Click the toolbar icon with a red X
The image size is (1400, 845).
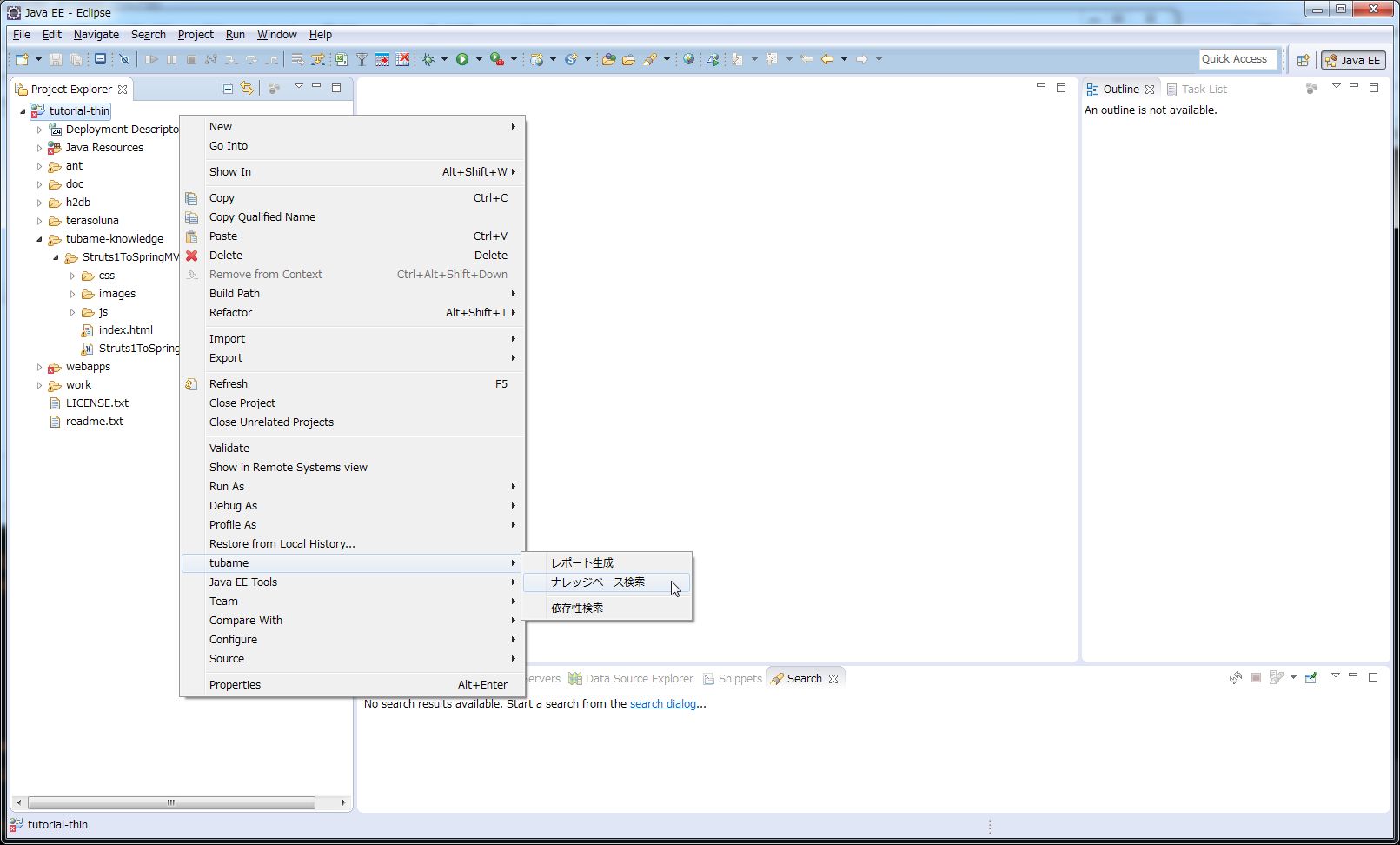(x=402, y=59)
